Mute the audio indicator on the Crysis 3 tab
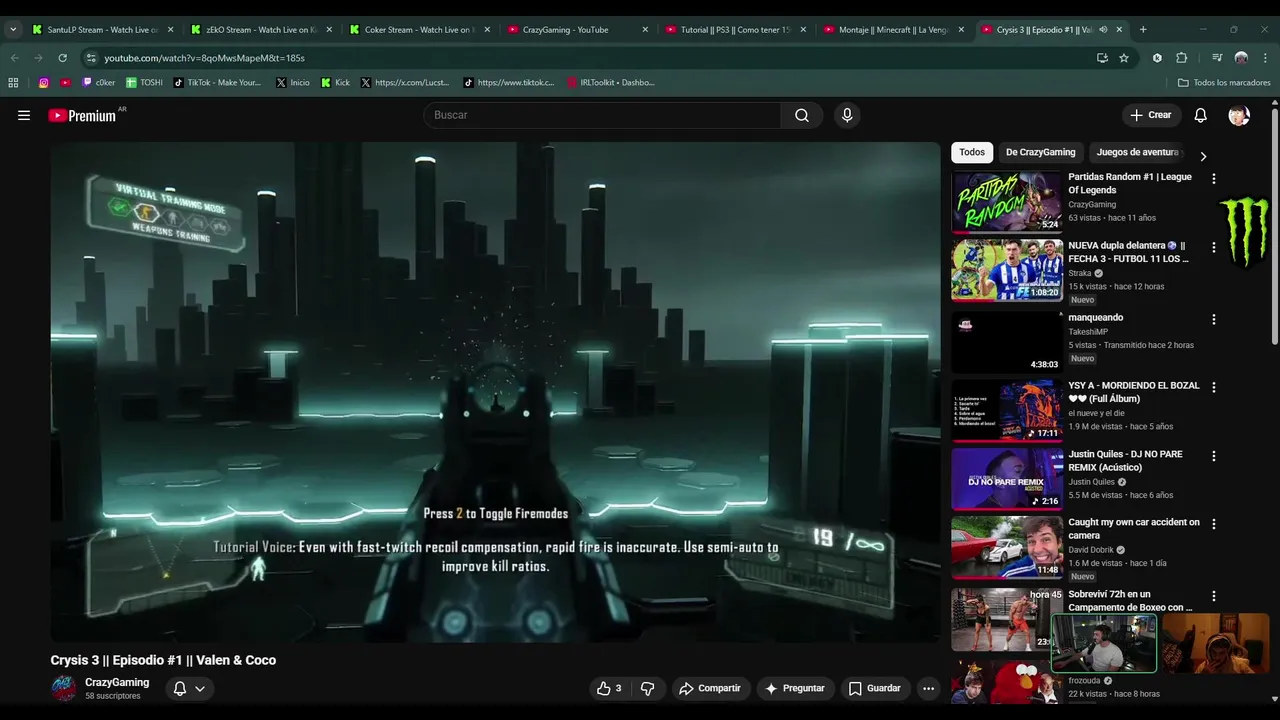This screenshot has height=720, width=1280. [1103, 30]
